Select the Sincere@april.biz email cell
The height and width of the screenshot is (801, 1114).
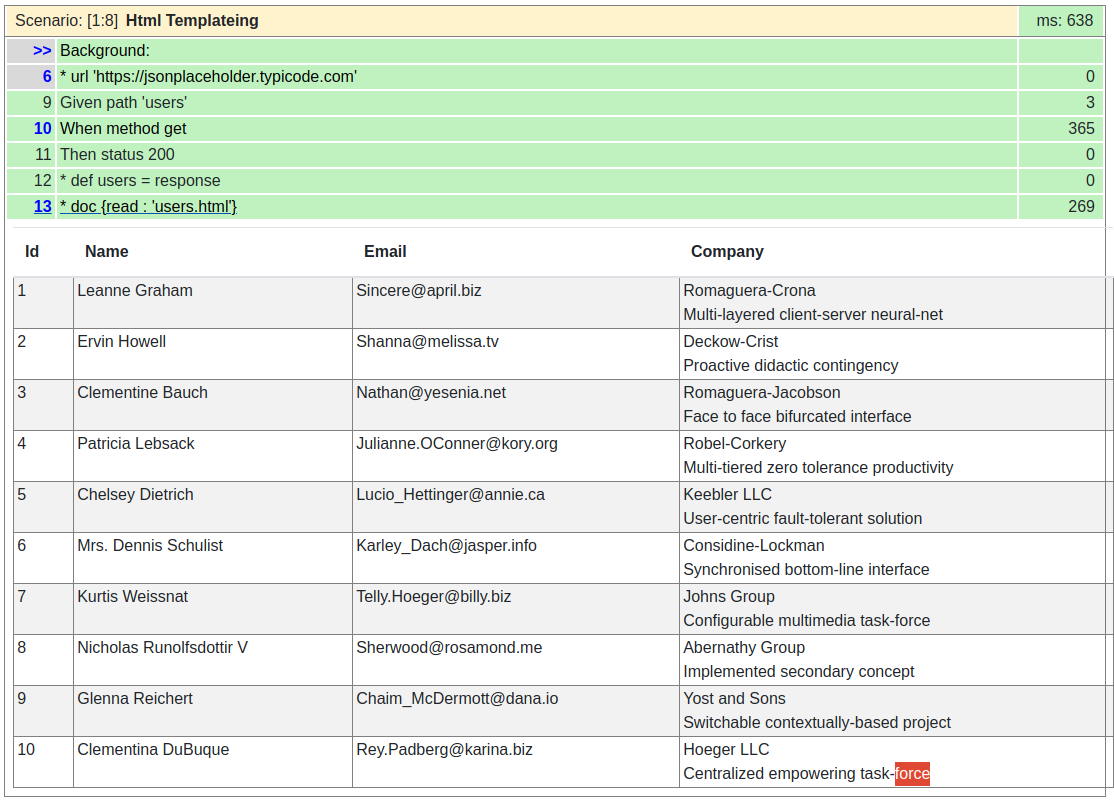[x=419, y=290]
